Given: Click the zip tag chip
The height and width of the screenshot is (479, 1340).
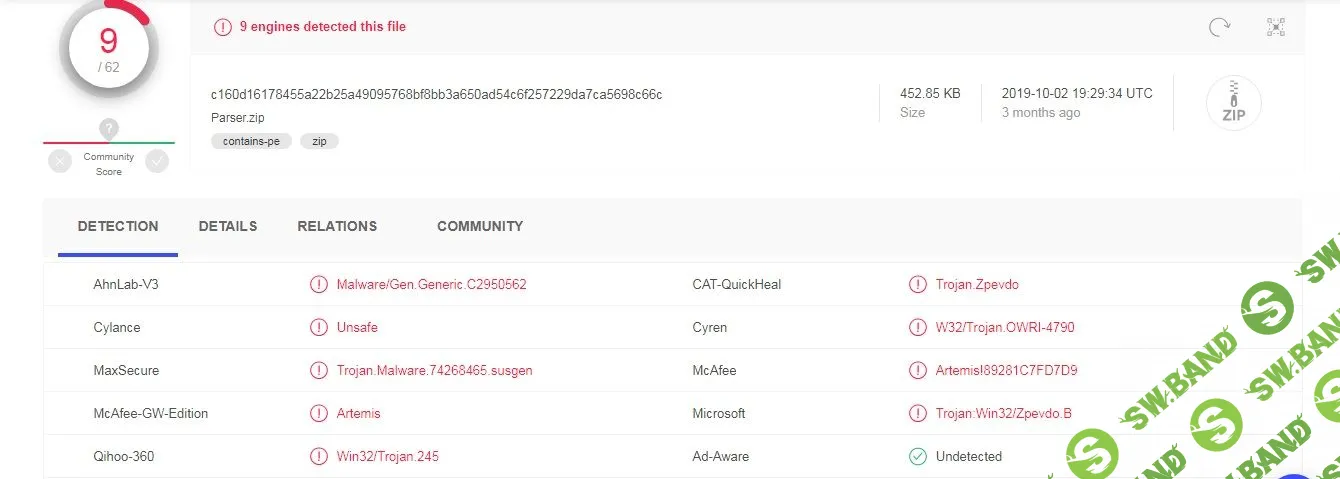Looking at the screenshot, I should [x=319, y=141].
